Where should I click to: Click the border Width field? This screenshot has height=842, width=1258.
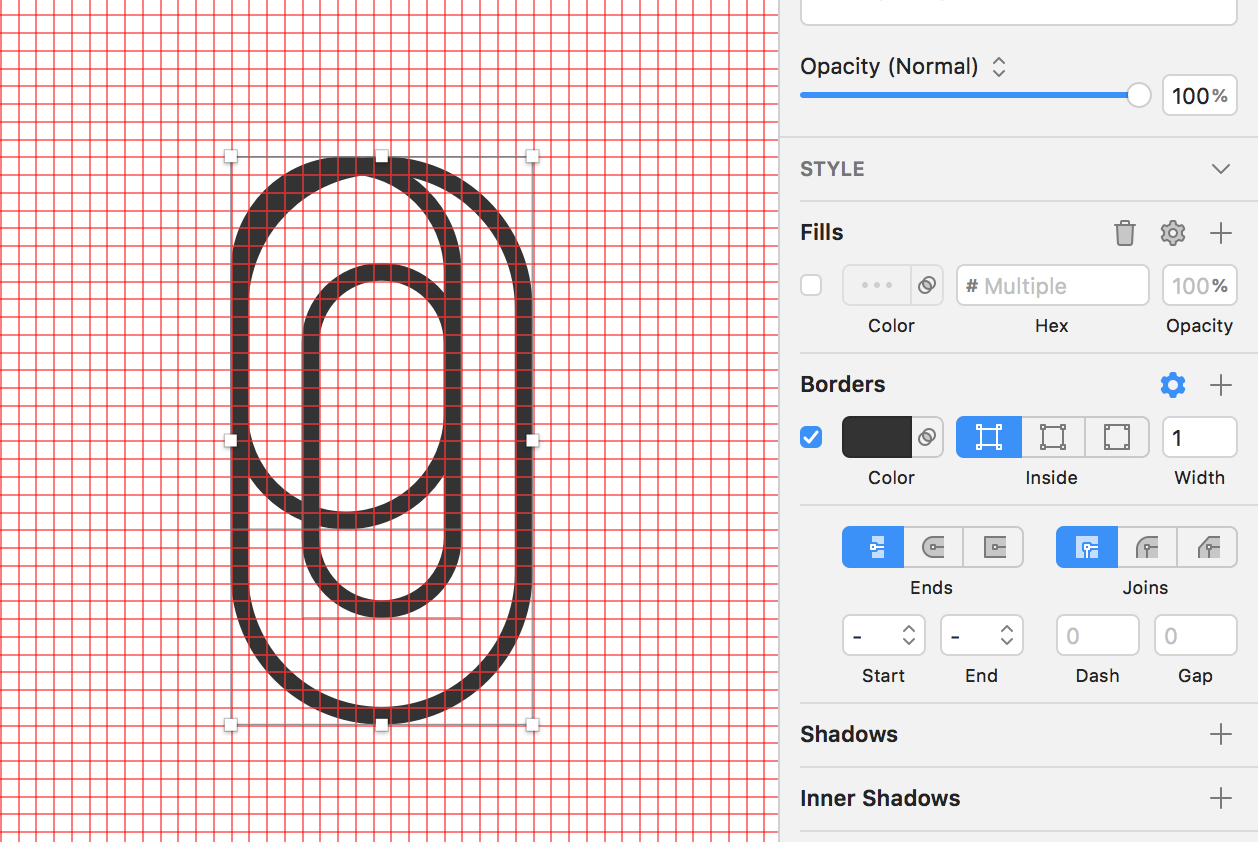tap(1200, 437)
